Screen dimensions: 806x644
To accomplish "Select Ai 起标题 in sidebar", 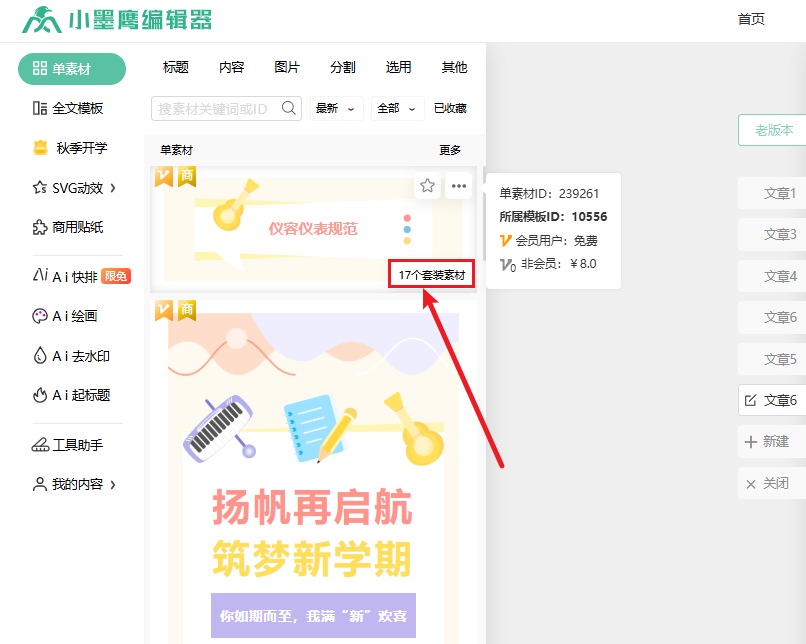I will (x=75, y=395).
